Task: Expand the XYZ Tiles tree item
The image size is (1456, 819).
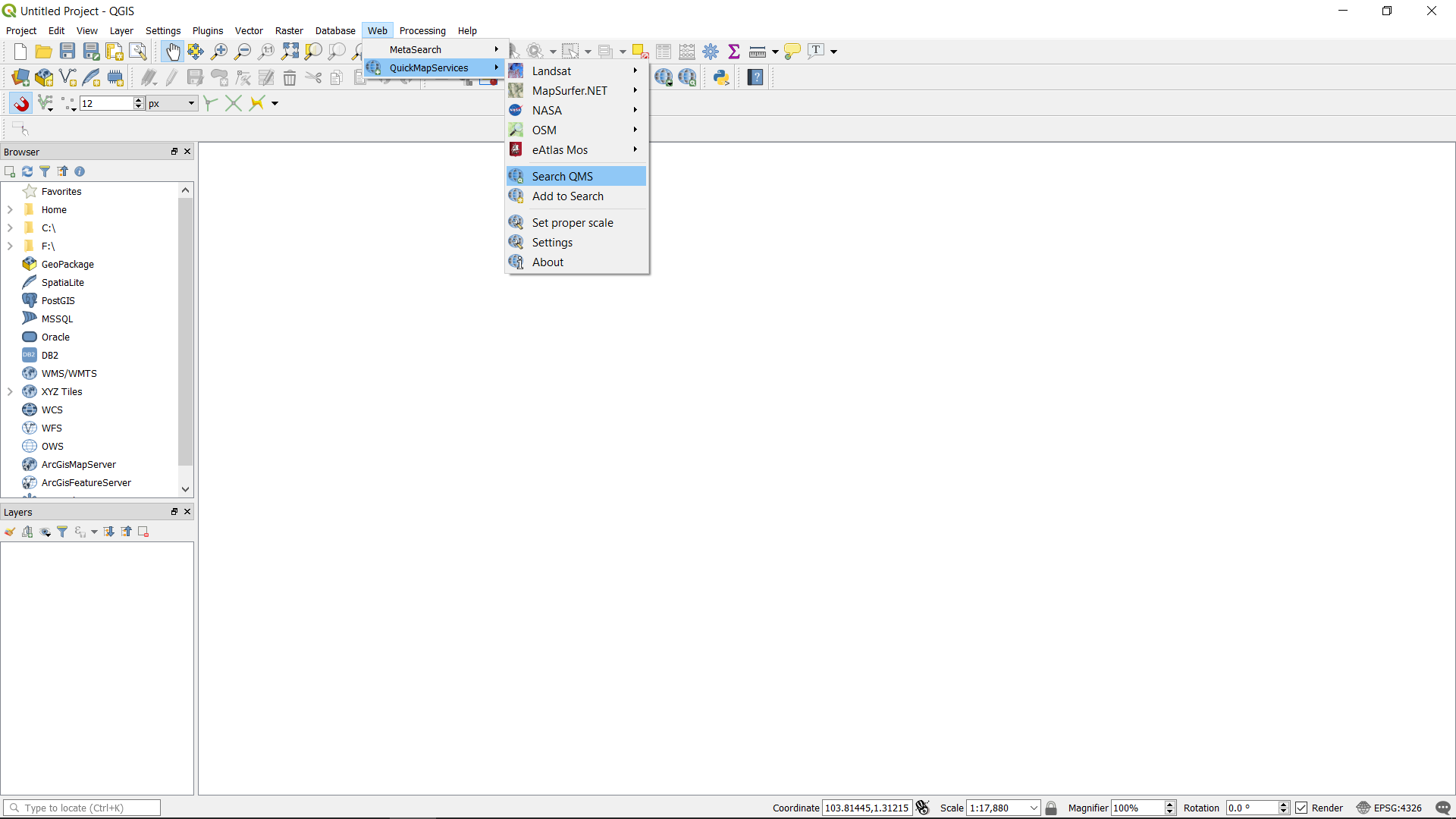Action: click(10, 392)
